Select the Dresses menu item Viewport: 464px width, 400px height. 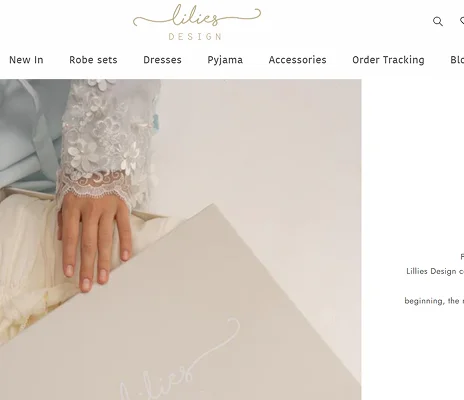[x=162, y=60]
